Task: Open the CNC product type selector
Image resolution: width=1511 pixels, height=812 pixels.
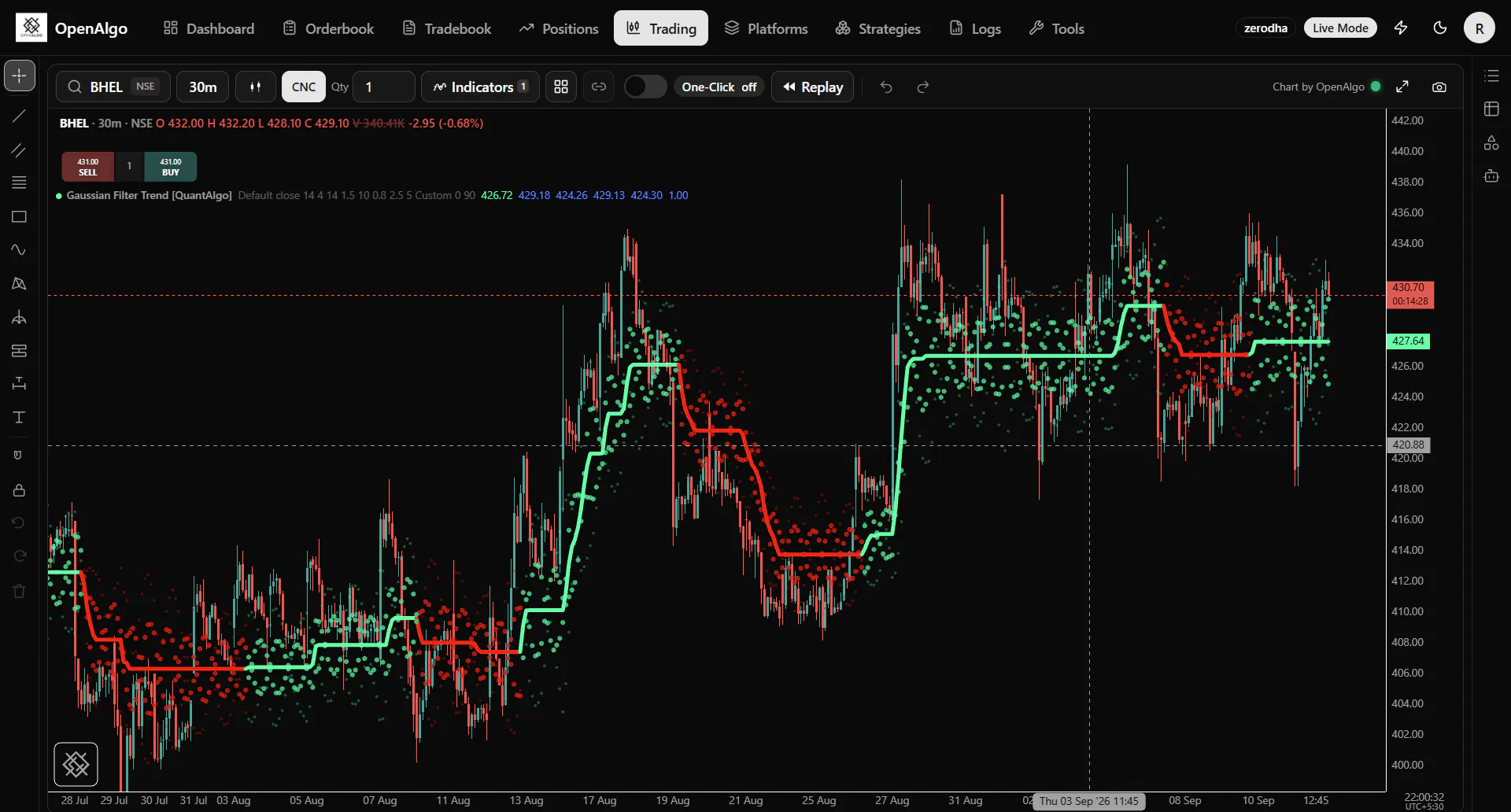Action: [x=304, y=87]
